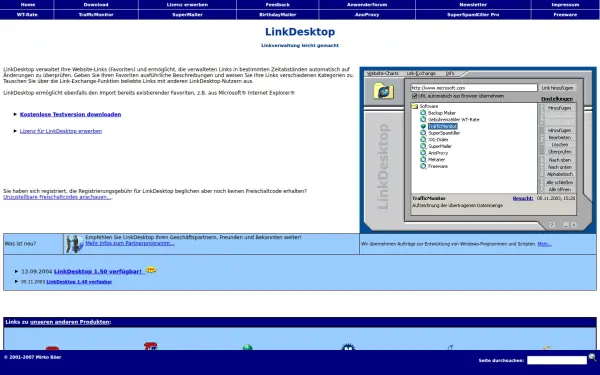Open SuperSpamKiller Pro in the navigation bar

tap(473, 15)
